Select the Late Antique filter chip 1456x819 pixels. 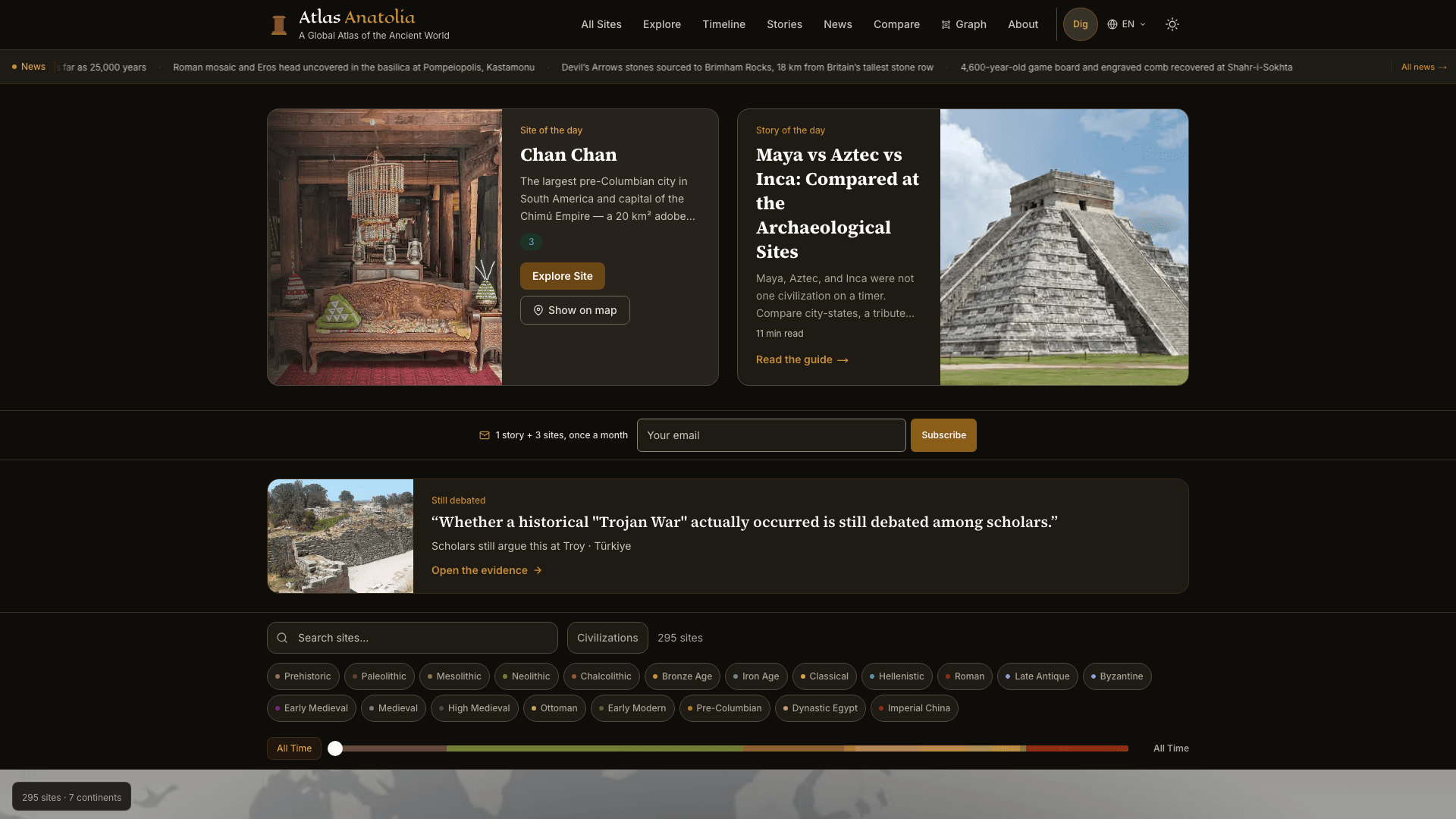[1037, 676]
